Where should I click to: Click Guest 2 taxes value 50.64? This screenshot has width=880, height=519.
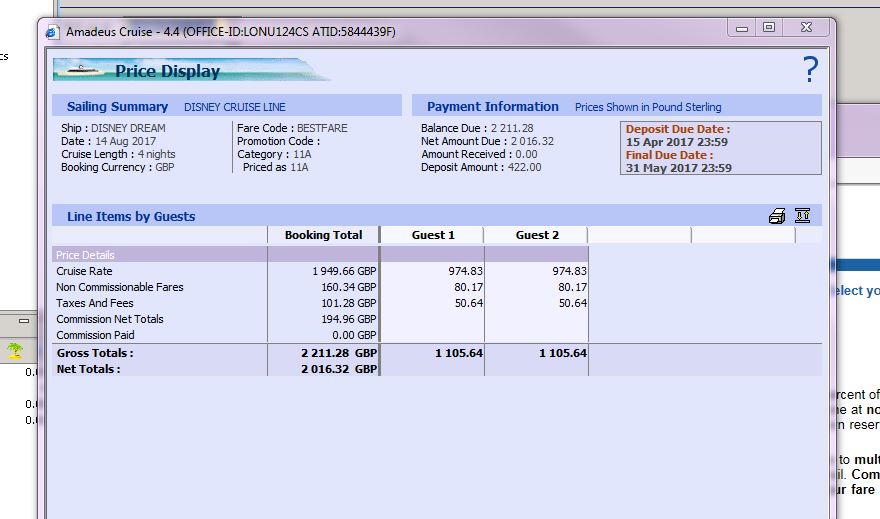tap(572, 303)
